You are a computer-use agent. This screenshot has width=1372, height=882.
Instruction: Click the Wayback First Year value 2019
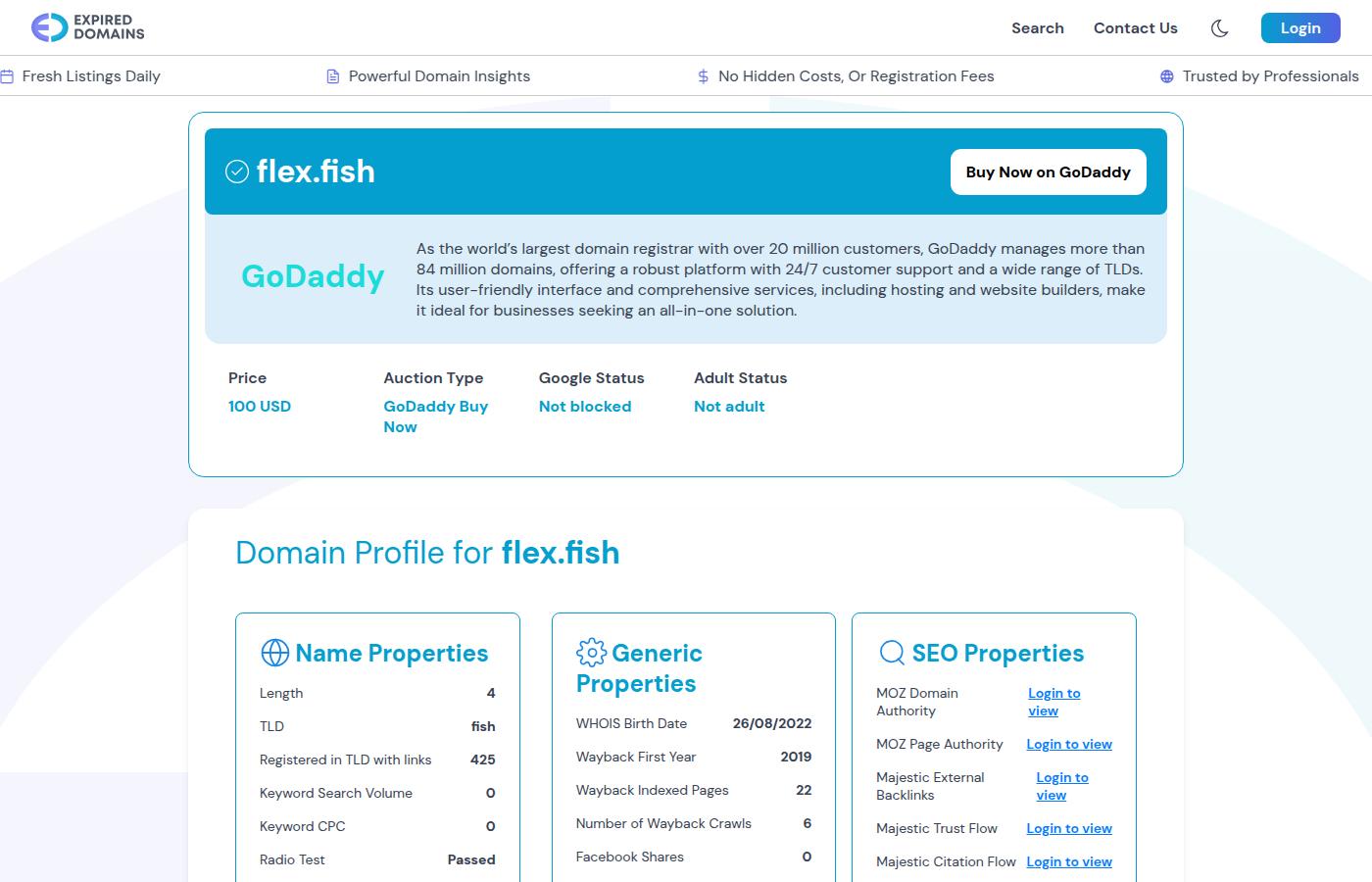pos(796,757)
